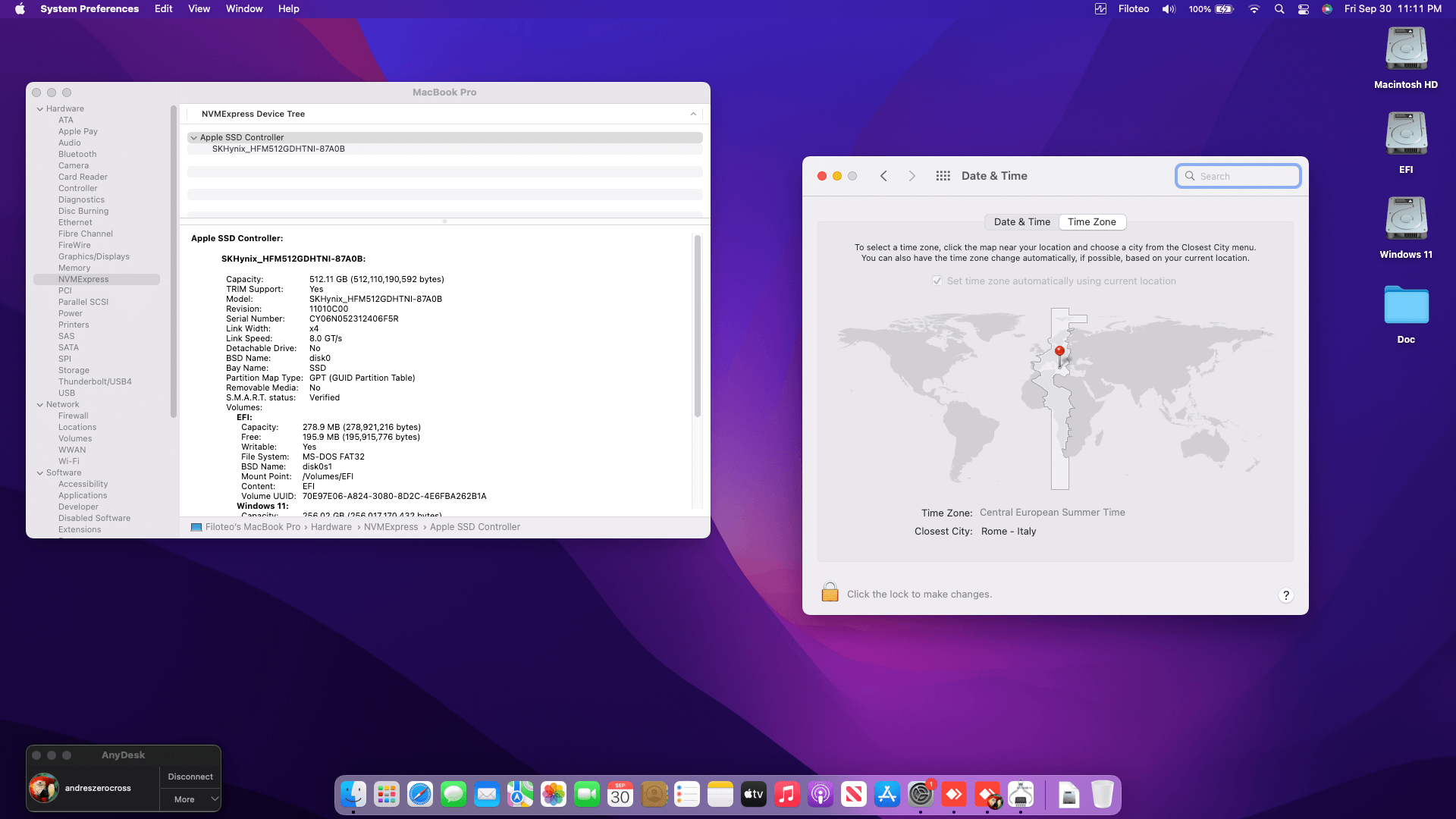Open App Store from Dock
This screenshot has height=819, width=1456.
tap(887, 794)
